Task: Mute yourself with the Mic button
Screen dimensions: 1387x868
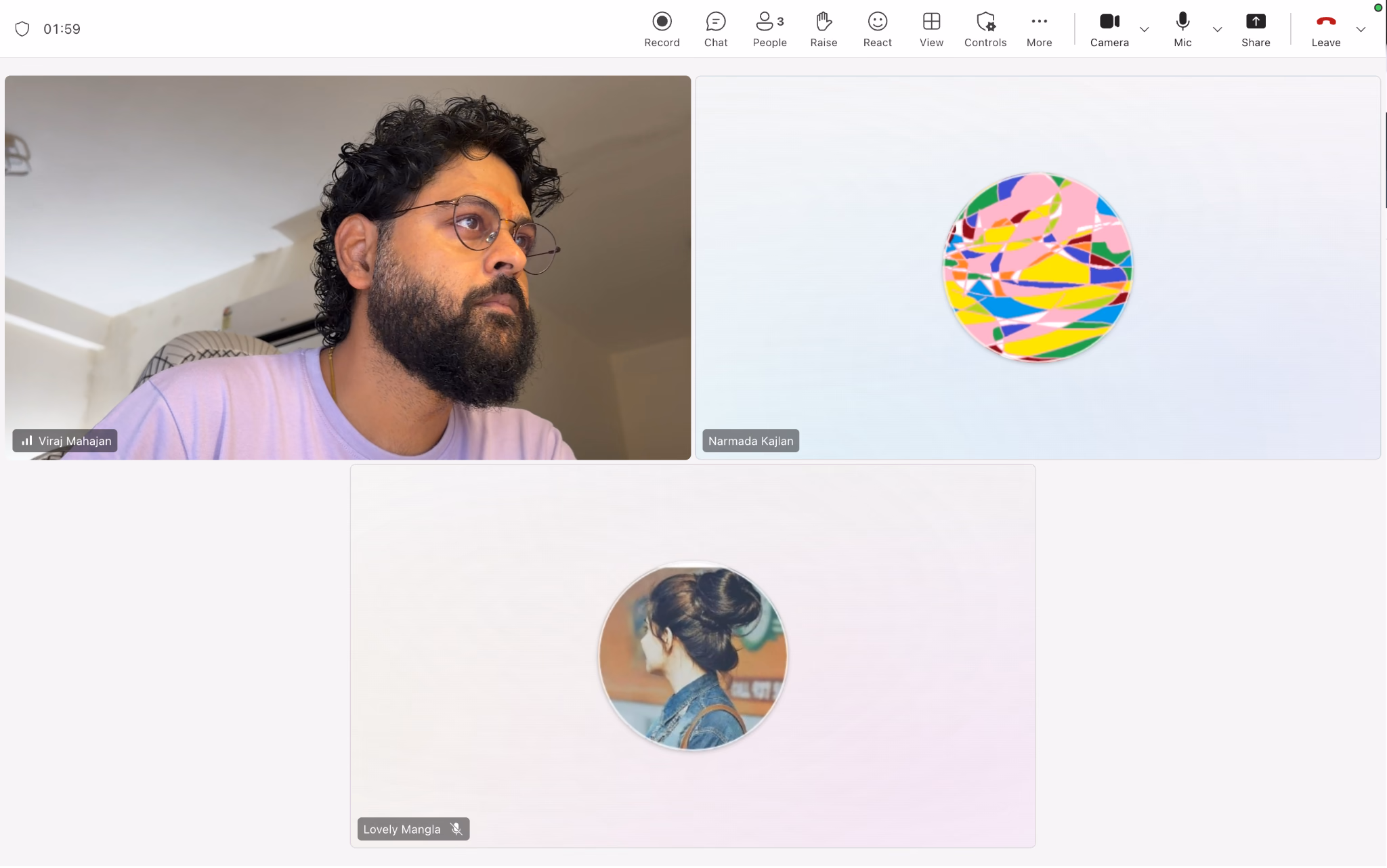Action: (x=1182, y=29)
